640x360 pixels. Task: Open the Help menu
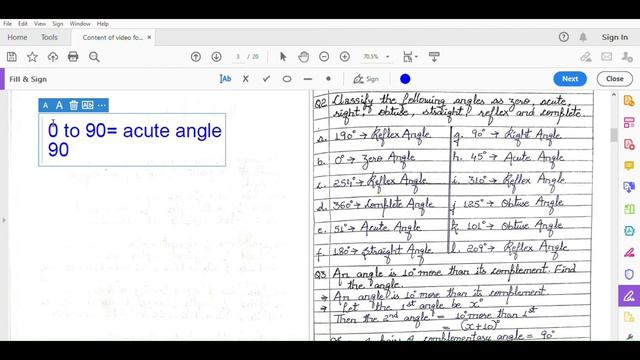coord(102,24)
